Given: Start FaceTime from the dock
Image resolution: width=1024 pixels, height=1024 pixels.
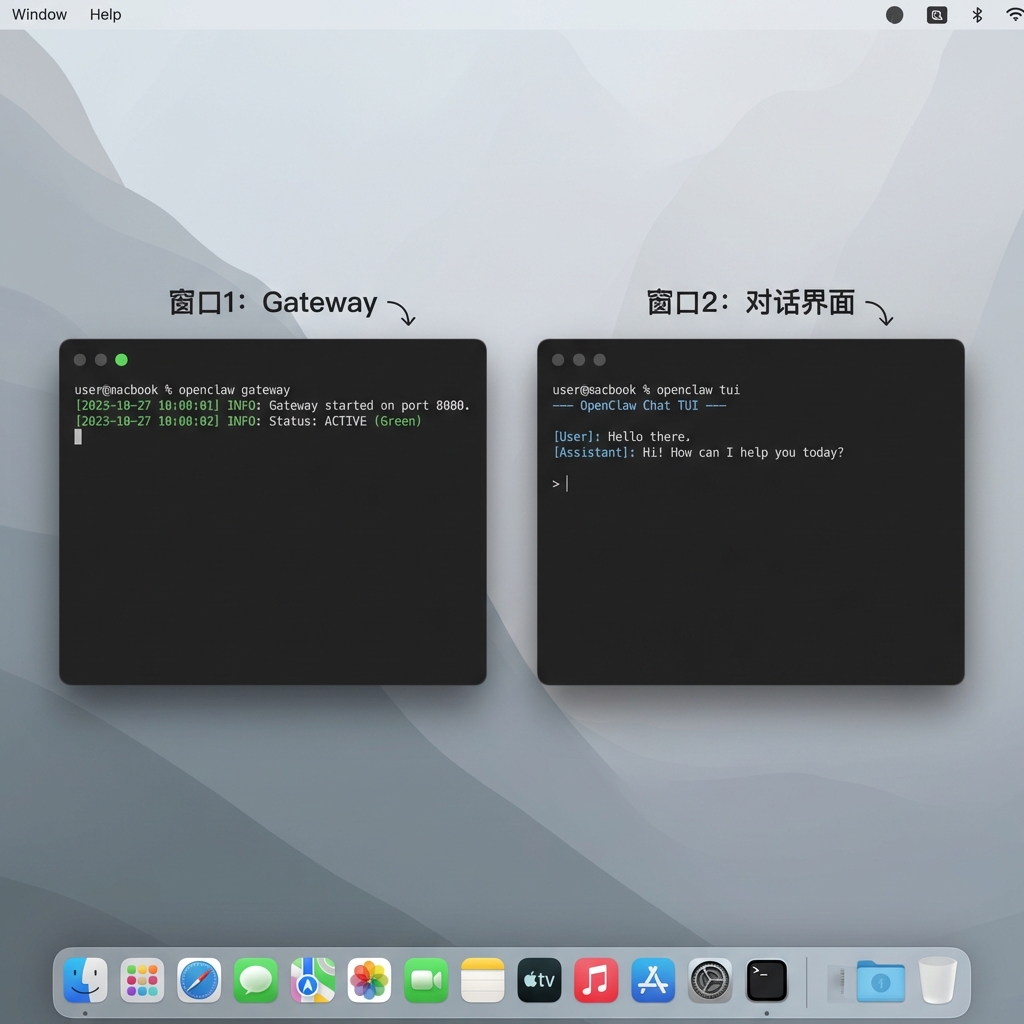Looking at the screenshot, I should 426,981.
